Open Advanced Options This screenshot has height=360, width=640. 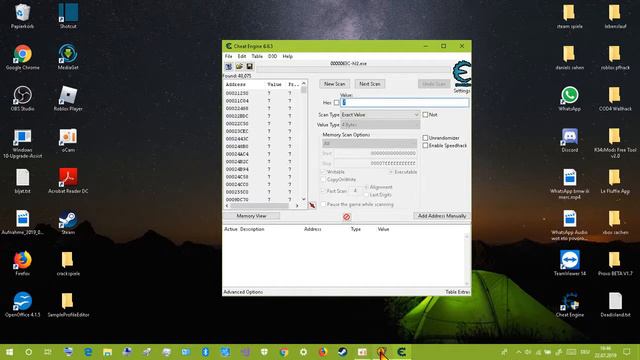[243, 292]
